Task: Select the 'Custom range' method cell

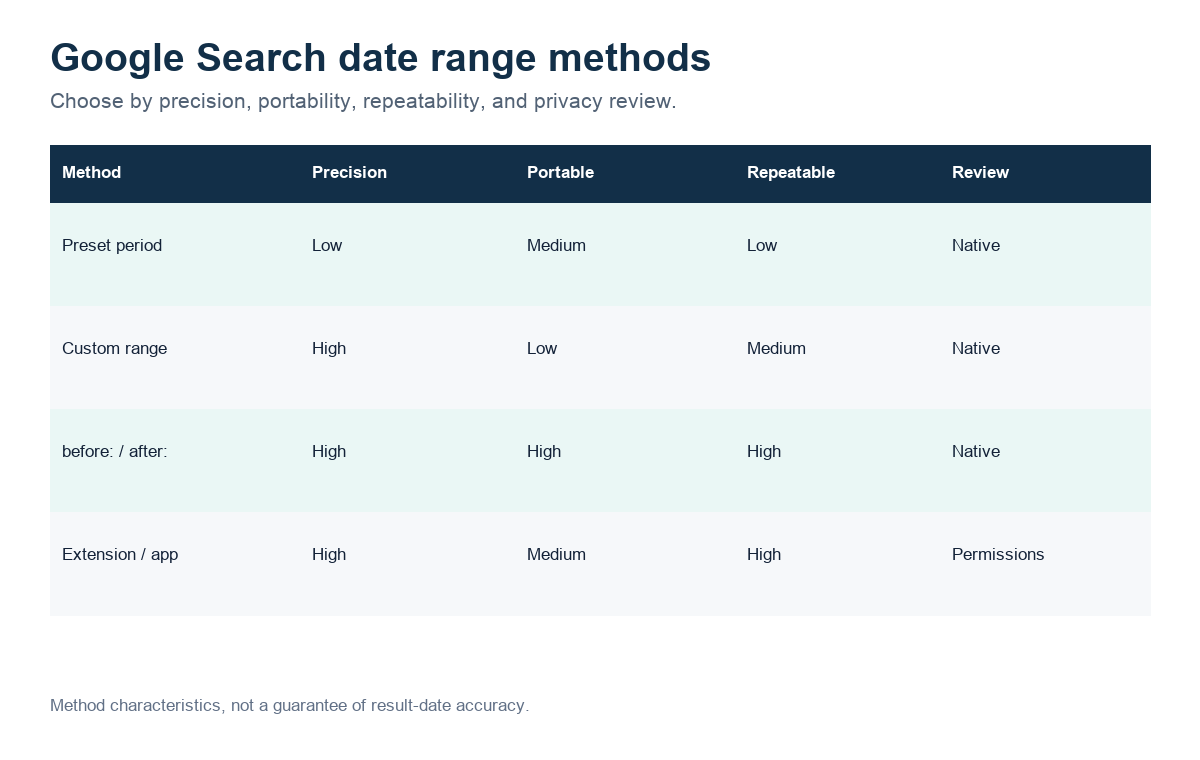Action: click(x=114, y=348)
